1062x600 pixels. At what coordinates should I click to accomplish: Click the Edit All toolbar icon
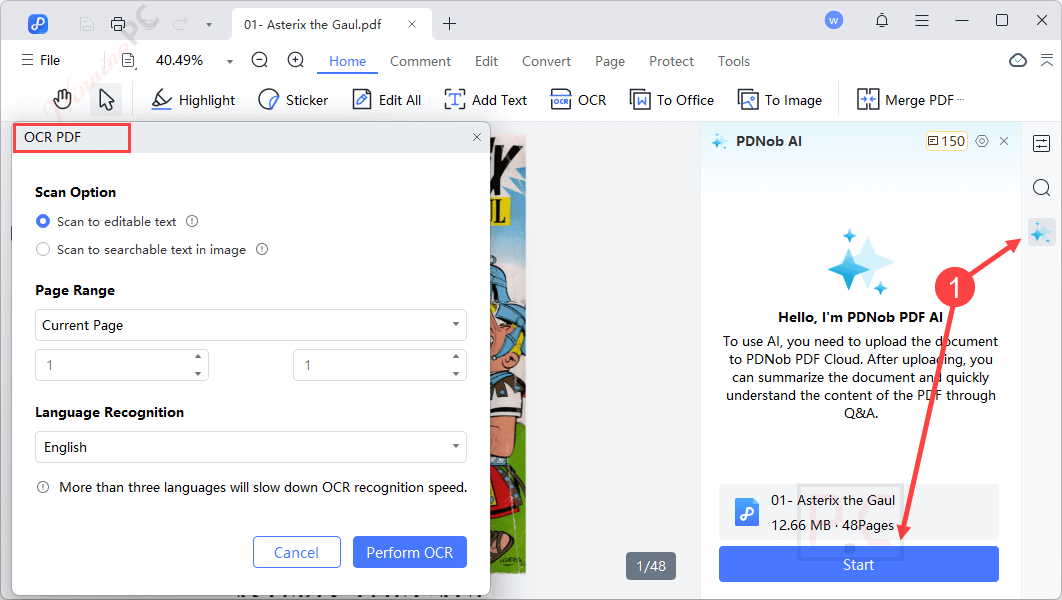[x=386, y=99]
